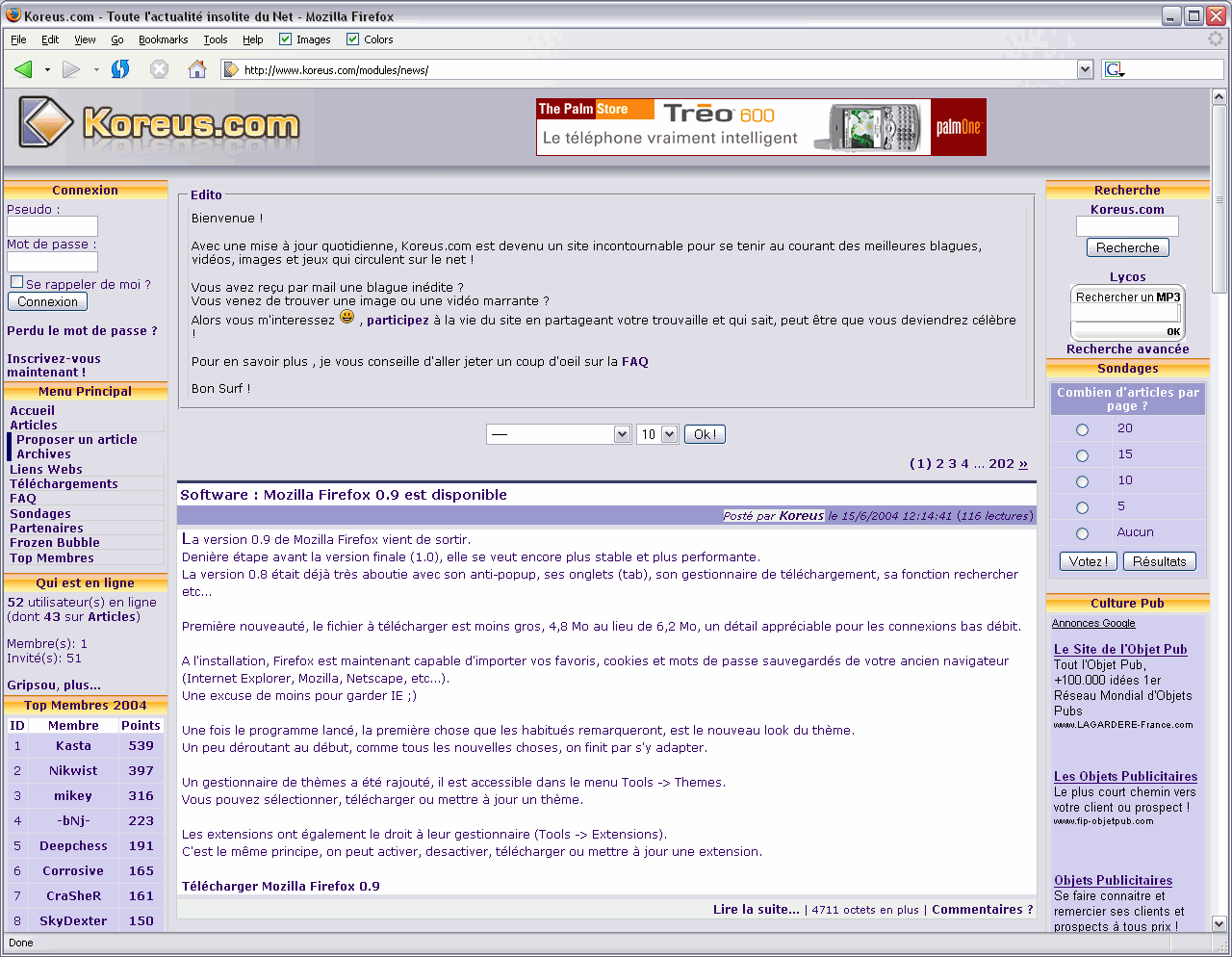Toggle the Images checkbox in the menu bar
Image resolution: width=1232 pixels, height=957 pixels.
(x=285, y=39)
